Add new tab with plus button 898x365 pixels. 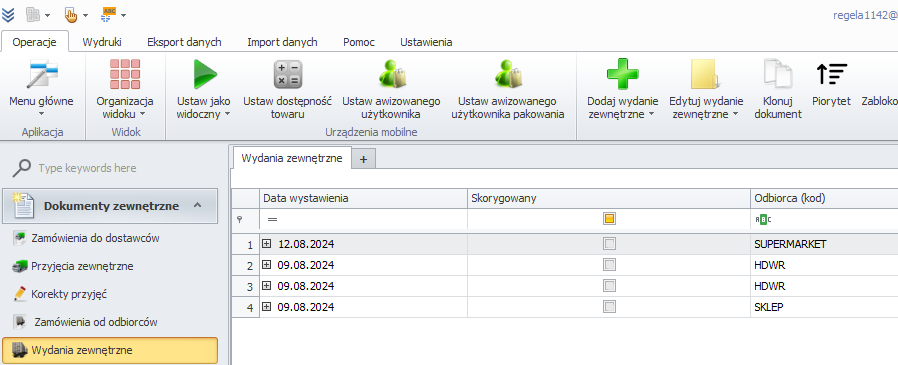tap(363, 160)
